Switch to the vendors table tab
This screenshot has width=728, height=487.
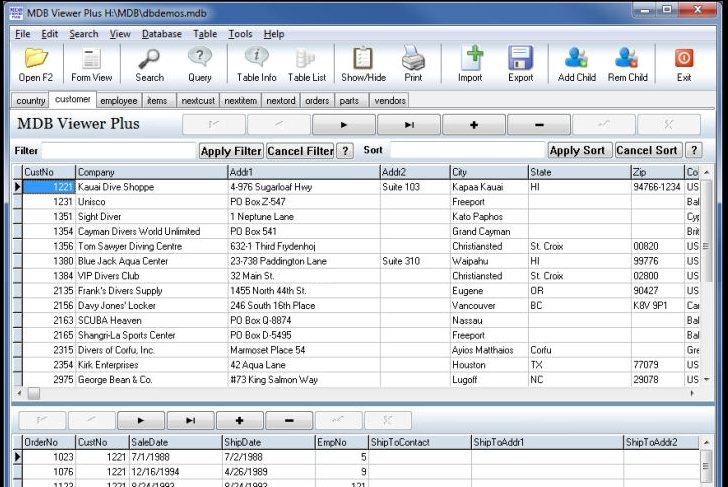(390, 101)
